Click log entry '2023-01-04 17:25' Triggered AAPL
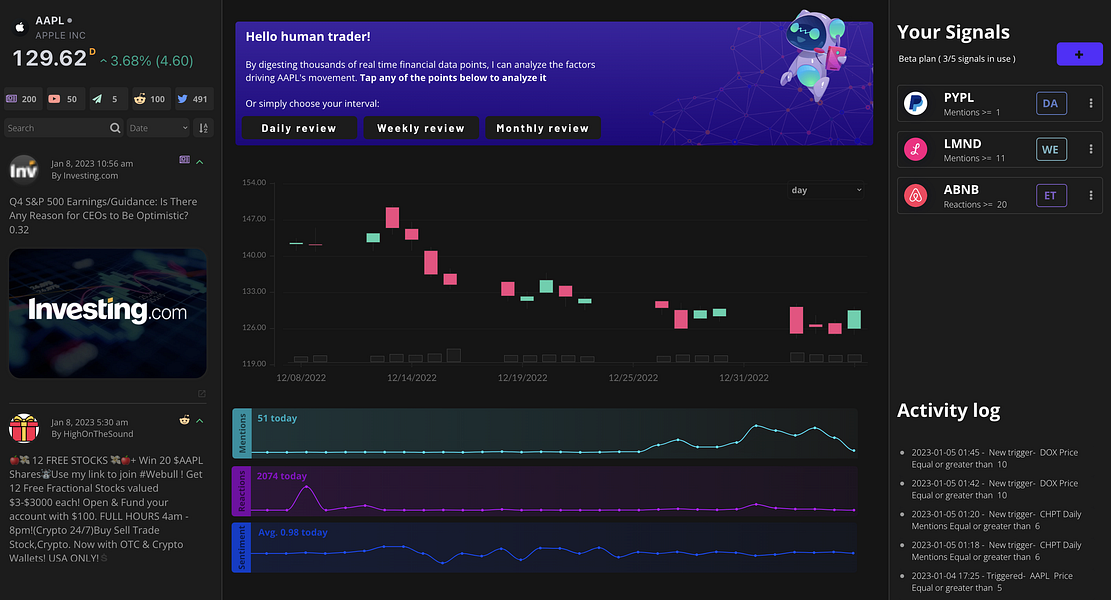The width and height of the screenshot is (1111, 600). 992,582
